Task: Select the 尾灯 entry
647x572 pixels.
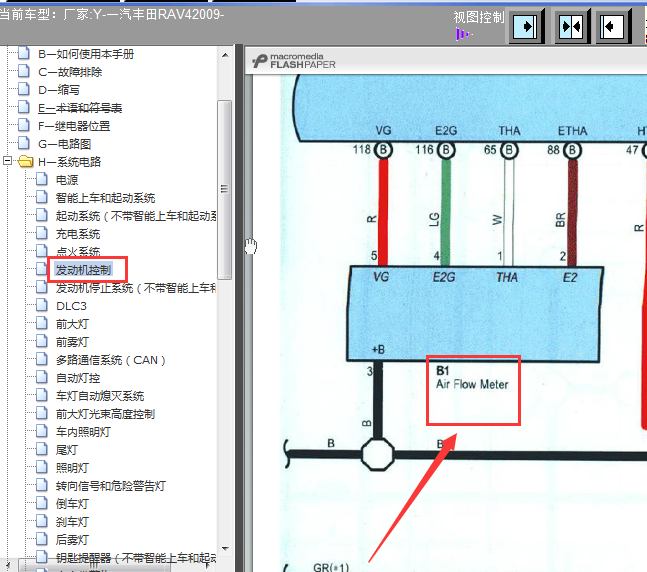Action: (67, 450)
